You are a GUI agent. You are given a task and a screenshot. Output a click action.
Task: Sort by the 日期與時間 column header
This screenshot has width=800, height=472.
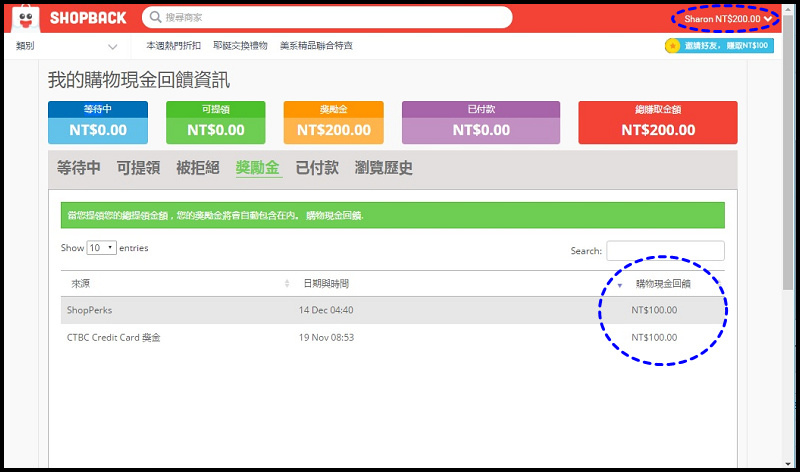tap(326, 283)
